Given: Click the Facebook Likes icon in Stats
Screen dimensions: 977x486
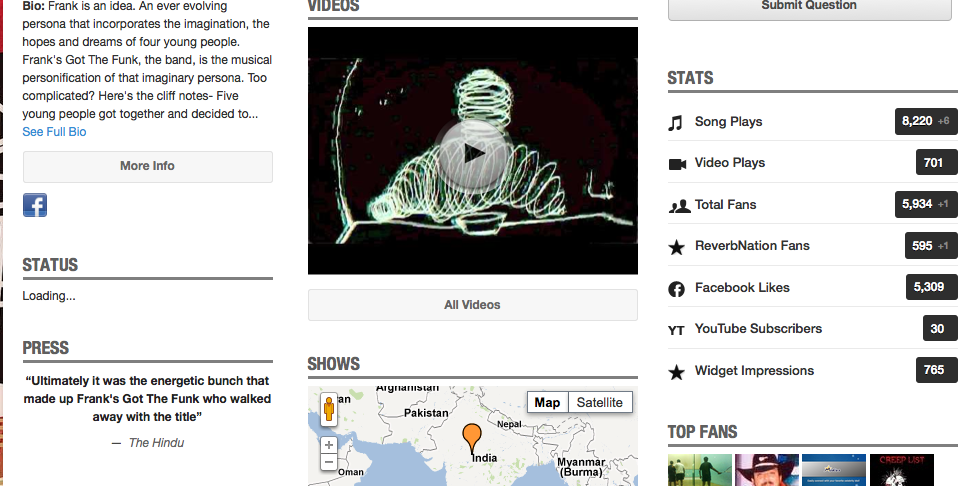Looking at the screenshot, I should pyautogui.click(x=677, y=289).
